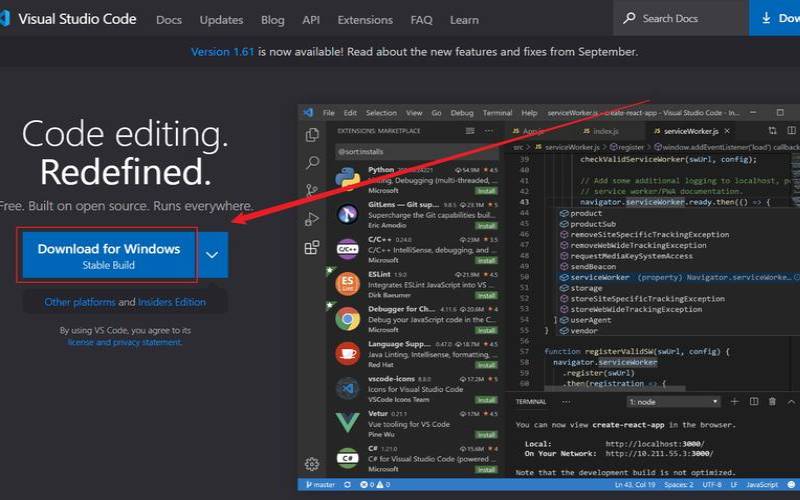
Task: Open the Other platforms link
Action: coord(80,302)
